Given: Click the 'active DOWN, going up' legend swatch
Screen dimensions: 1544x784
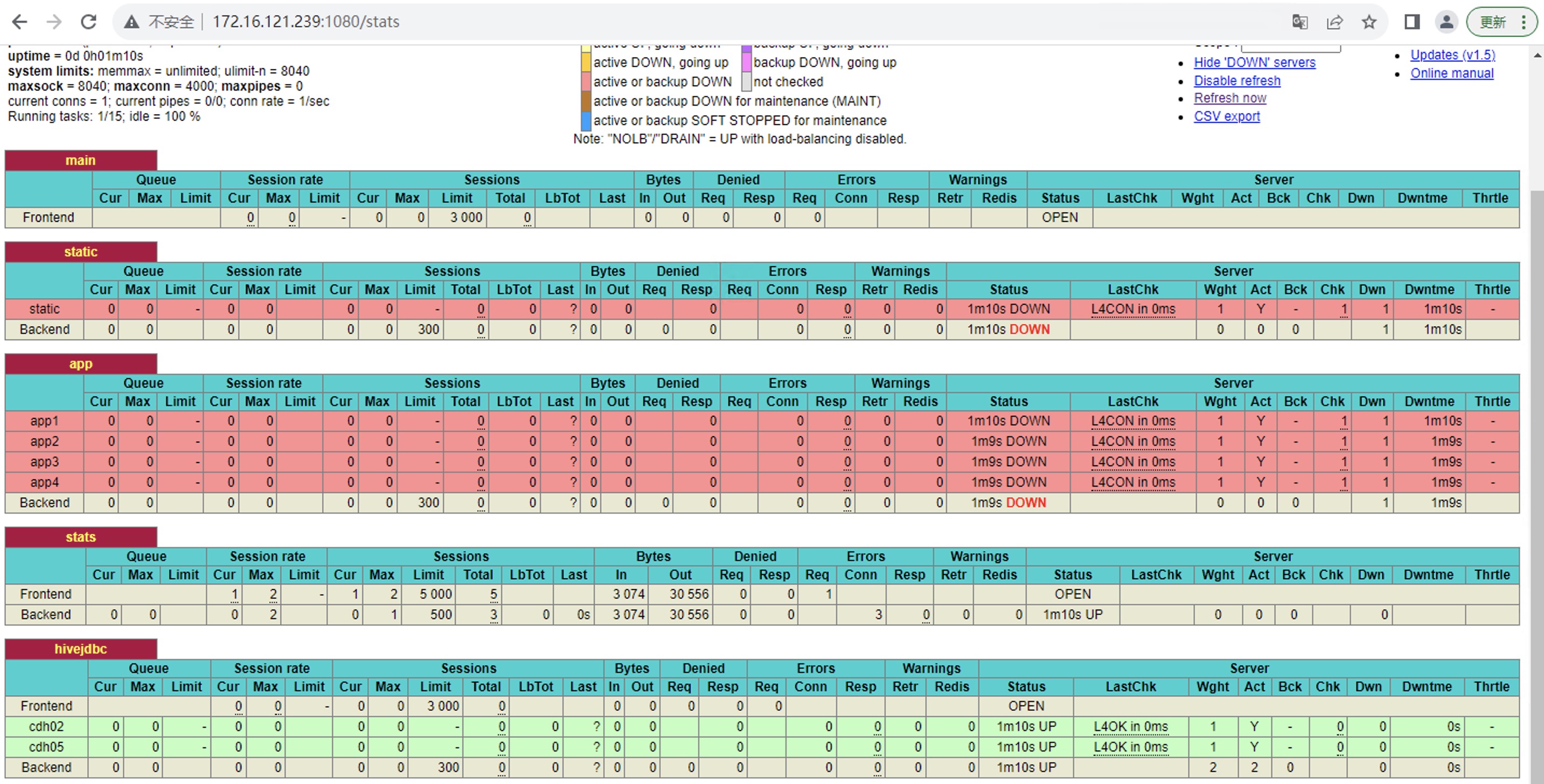Looking at the screenshot, I should [x=586, y=62].
